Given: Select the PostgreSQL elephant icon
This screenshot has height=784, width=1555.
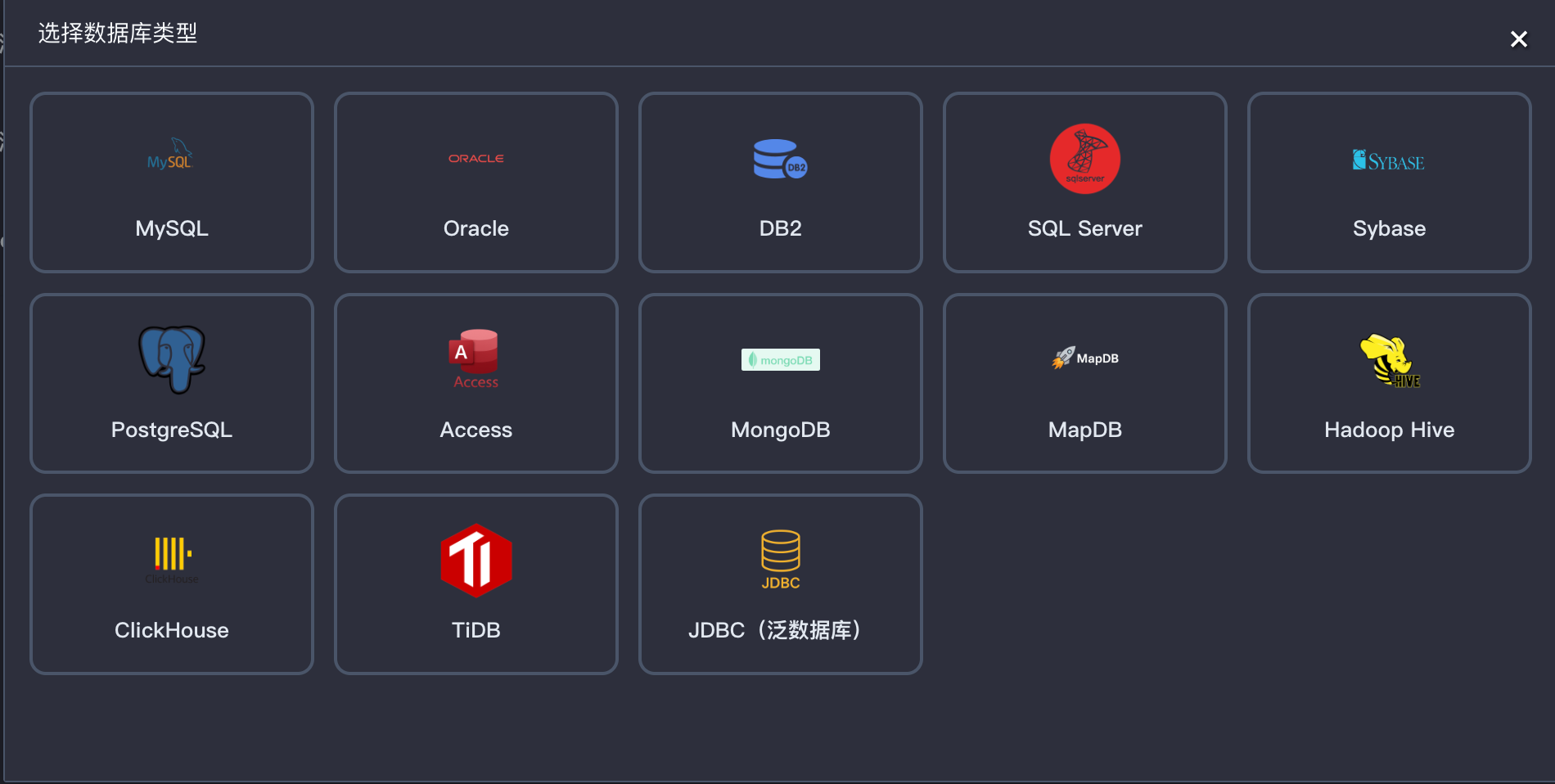Looking at the screenshot, I should tap(172, 359).
